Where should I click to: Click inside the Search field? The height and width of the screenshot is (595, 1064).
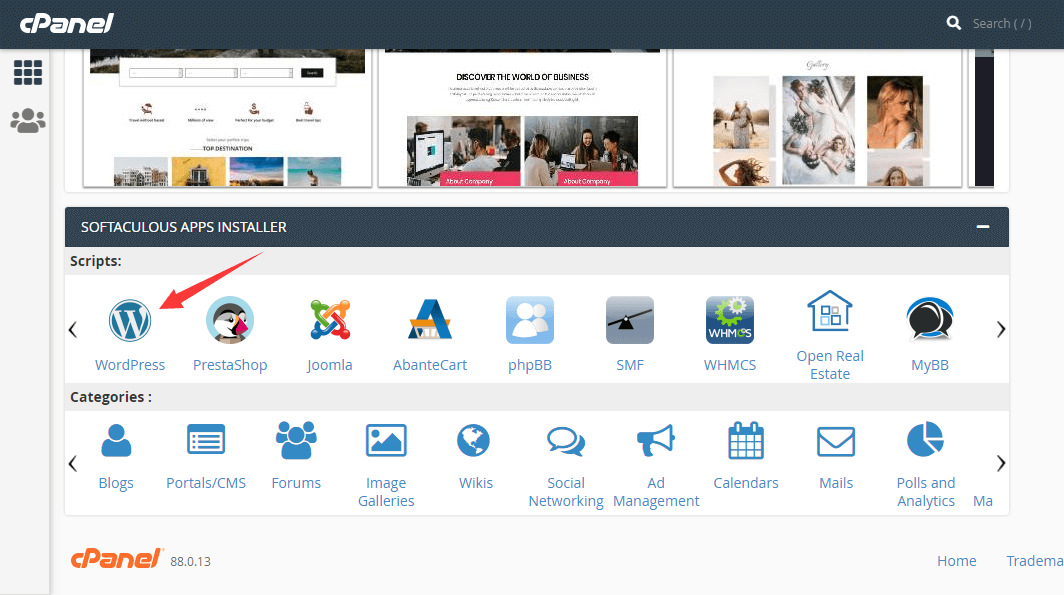1001,22
